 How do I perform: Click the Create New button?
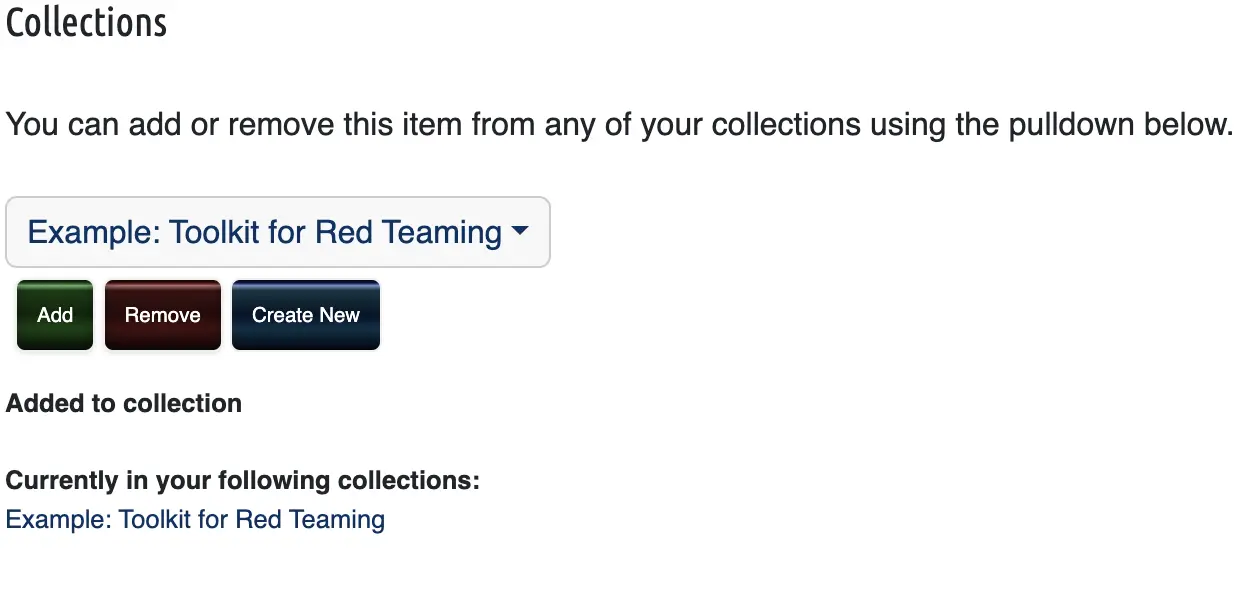pyautogui.click(x=306, y=315)
